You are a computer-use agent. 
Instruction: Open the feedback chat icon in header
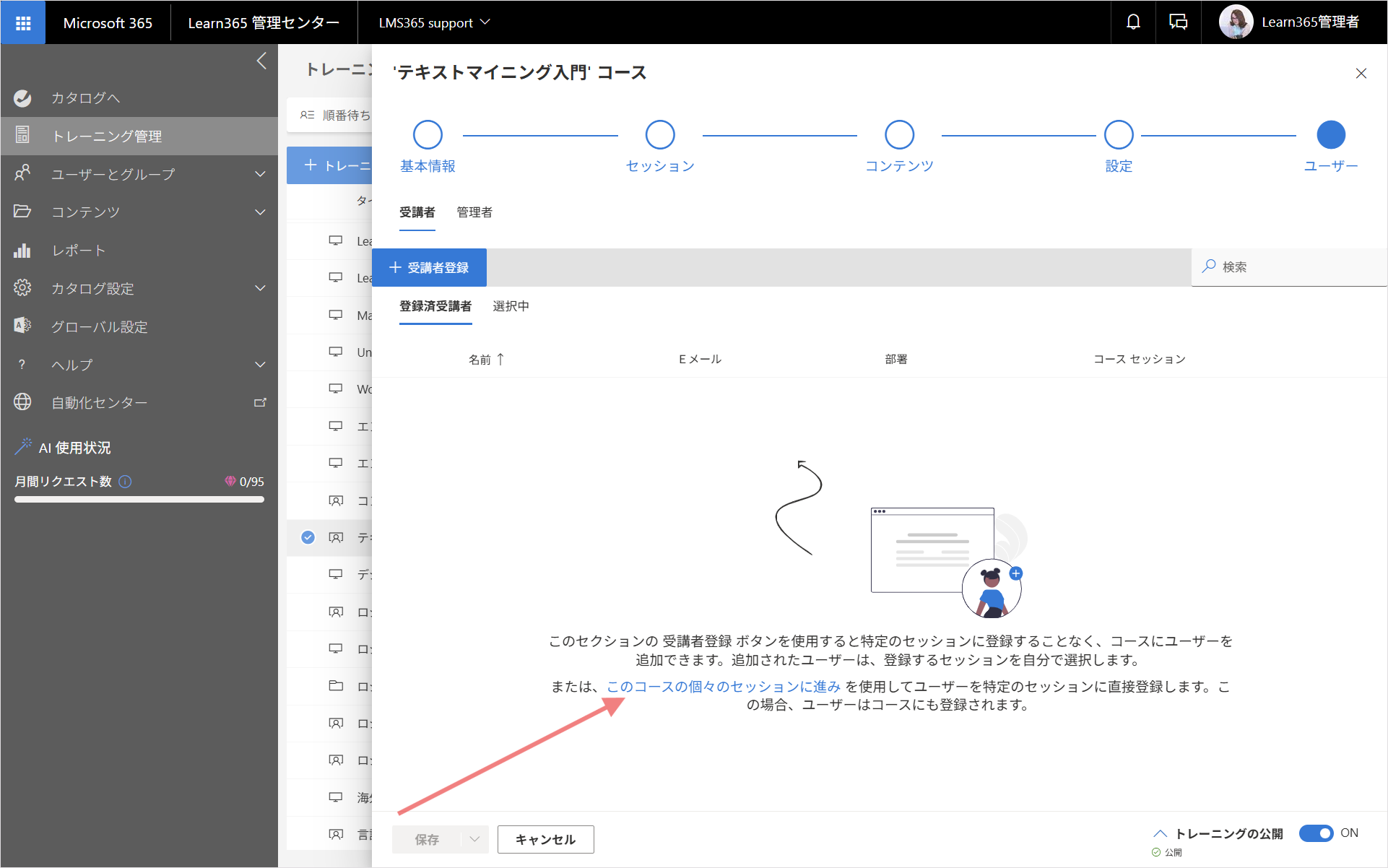1178,22
